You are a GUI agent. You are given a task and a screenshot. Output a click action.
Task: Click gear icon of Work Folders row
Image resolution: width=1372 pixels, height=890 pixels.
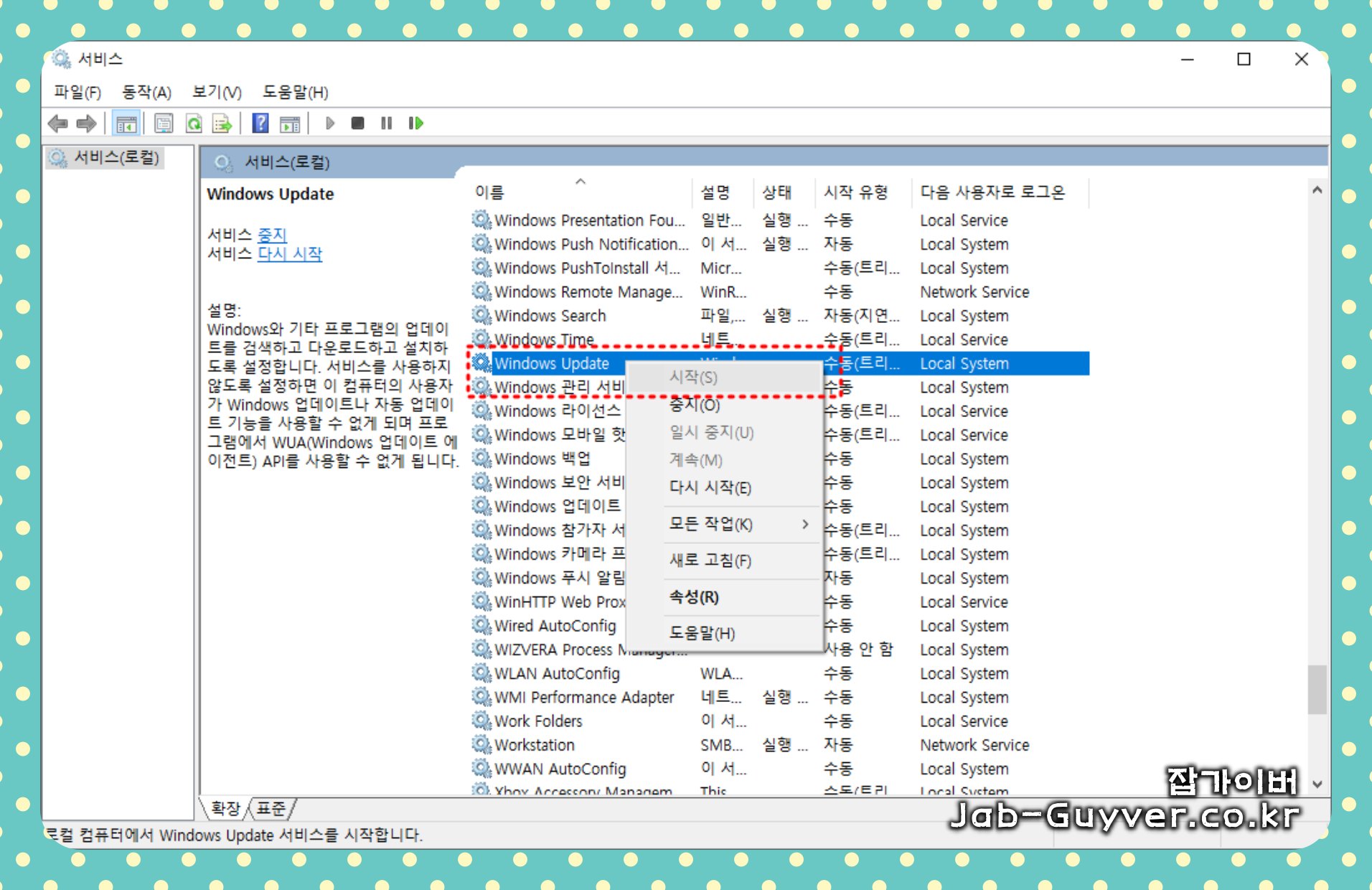coord(481,721)
